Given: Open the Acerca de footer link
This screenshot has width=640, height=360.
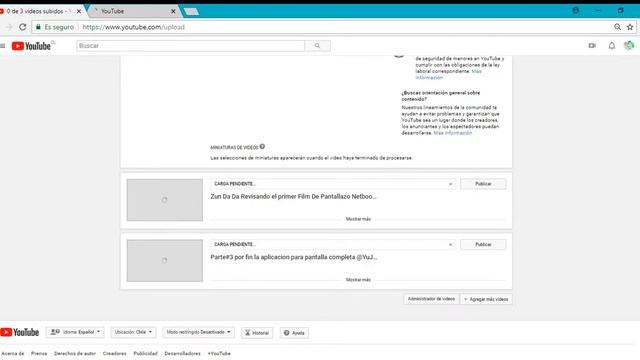Looking at the screenshot, I should coord(13,353).
